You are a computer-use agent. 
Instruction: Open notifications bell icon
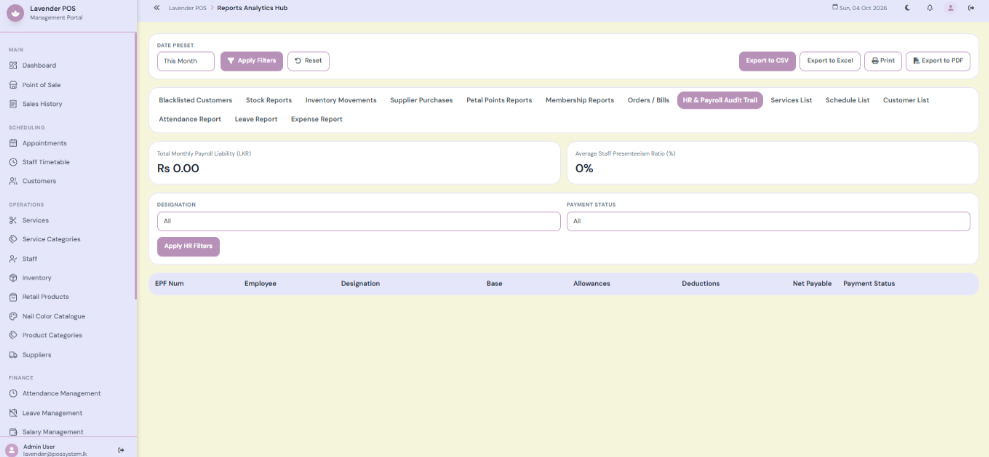coord(930,8)
